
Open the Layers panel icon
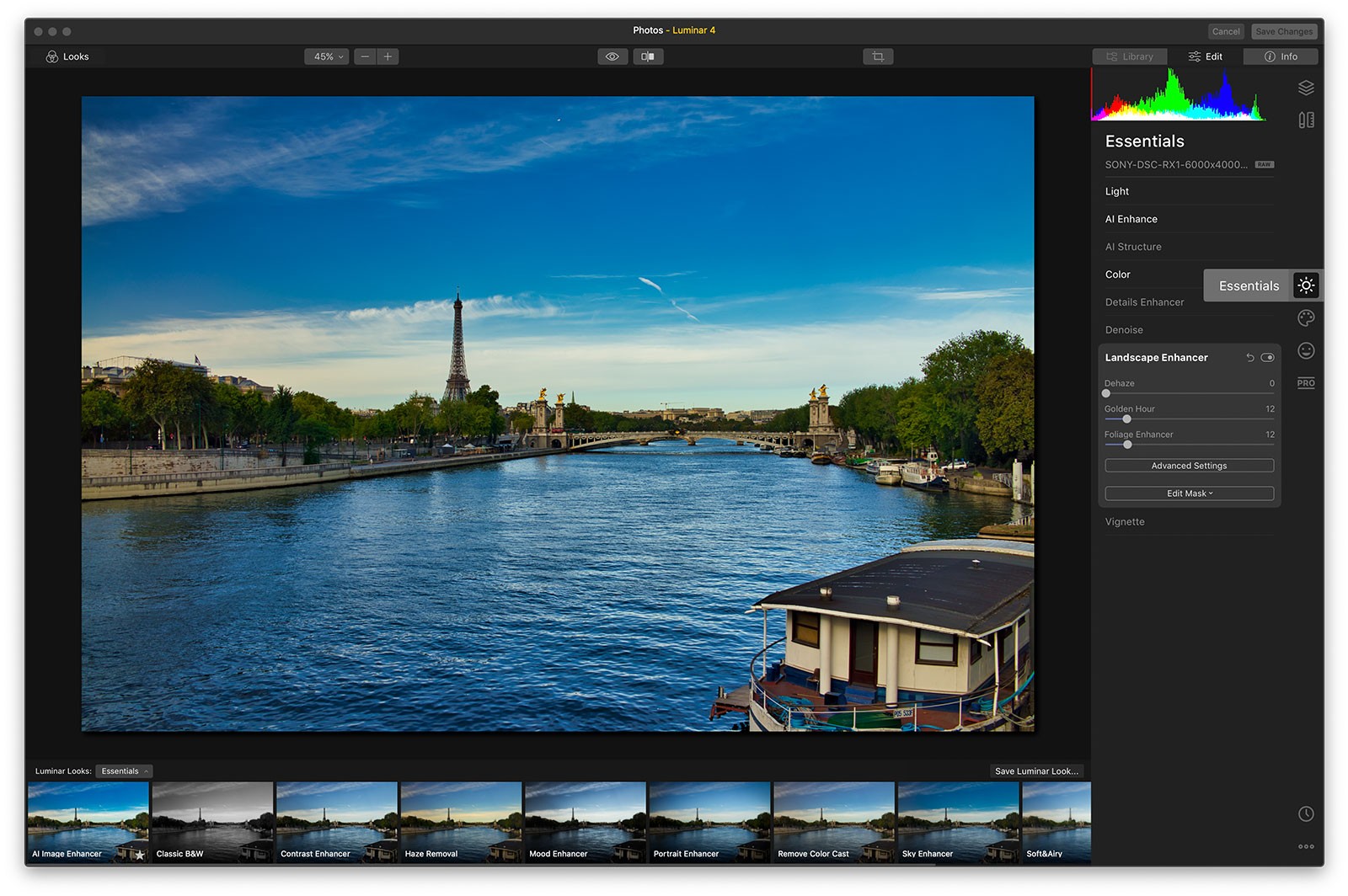[x=1306, y=88]
